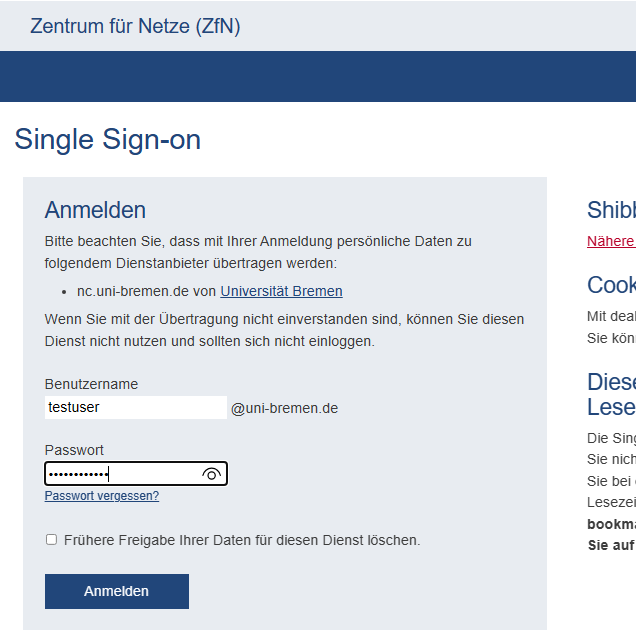Toggle password visibility eye icon
Screen dimensions: 636x636
click(211, 474)
